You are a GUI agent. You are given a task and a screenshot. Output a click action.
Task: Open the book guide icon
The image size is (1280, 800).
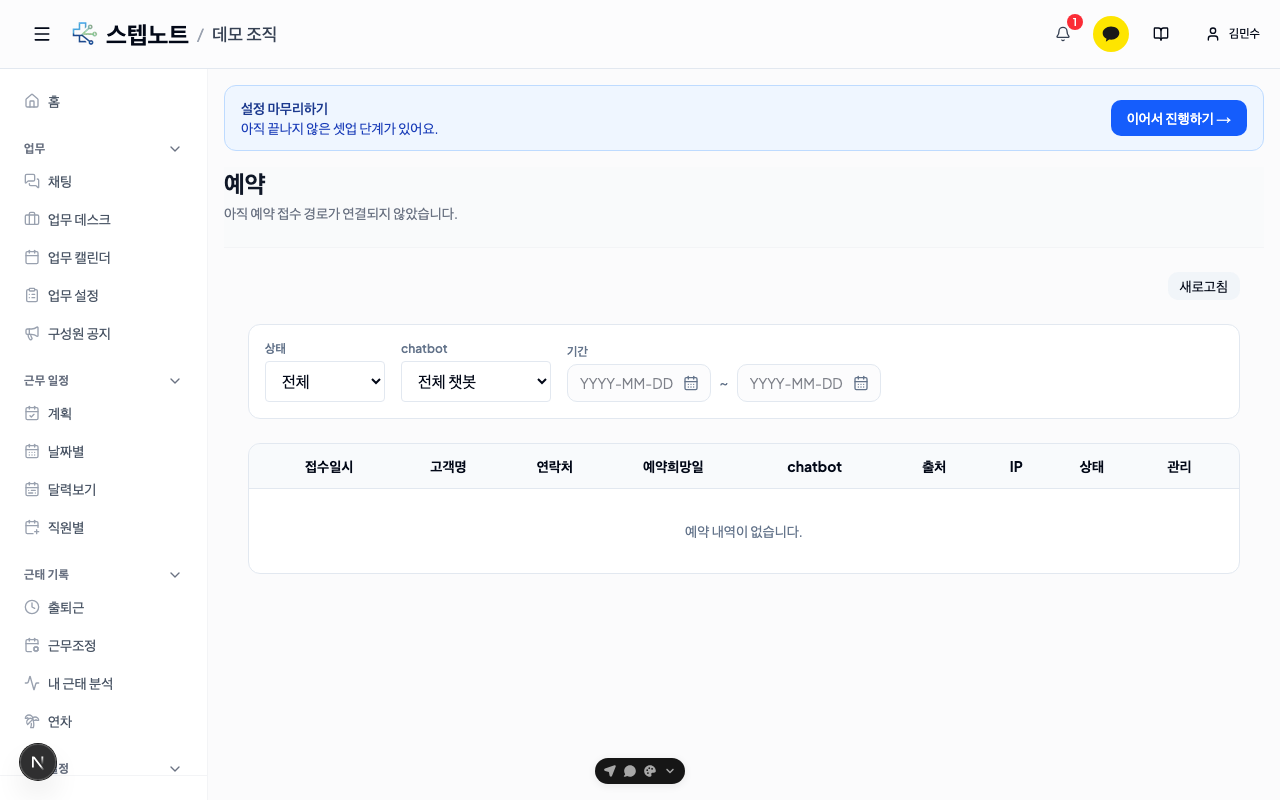tap(1161, 34)
